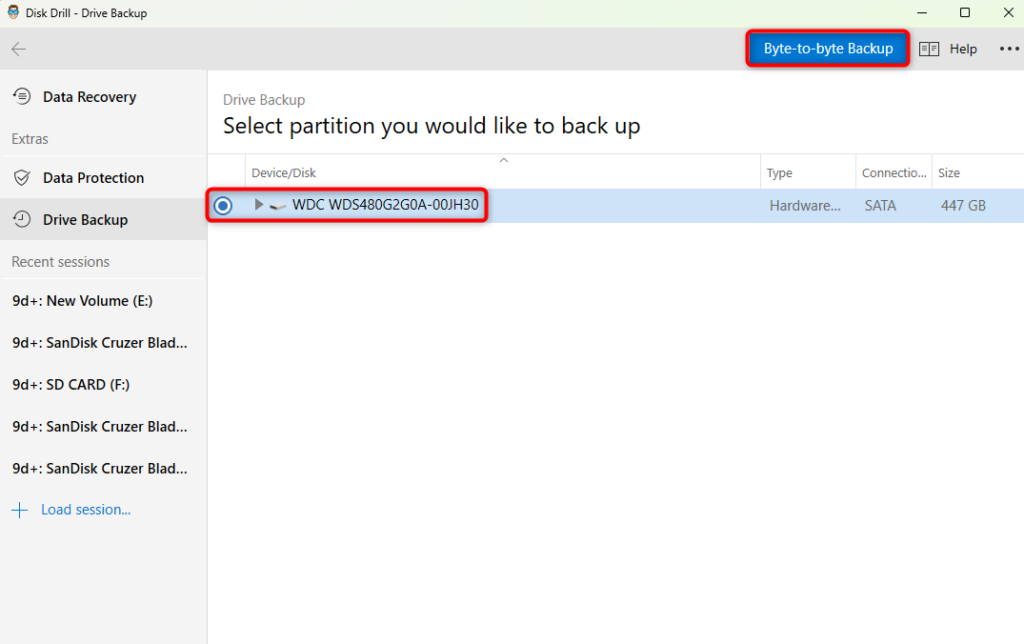Click the back arrow navigation icon
The image size is (1024, 644).
point(18,48)
